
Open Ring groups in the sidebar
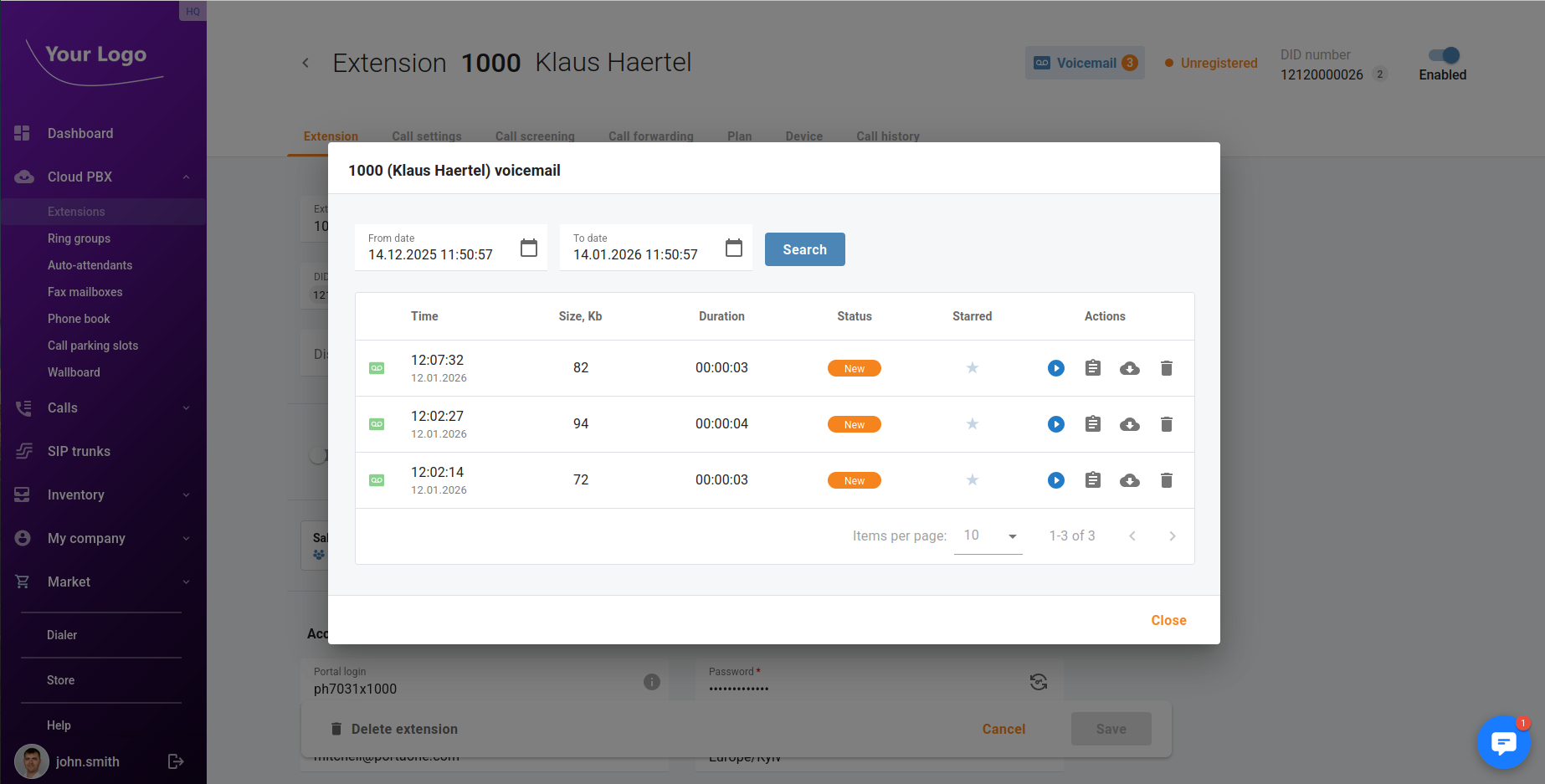[x=79, y=238]
